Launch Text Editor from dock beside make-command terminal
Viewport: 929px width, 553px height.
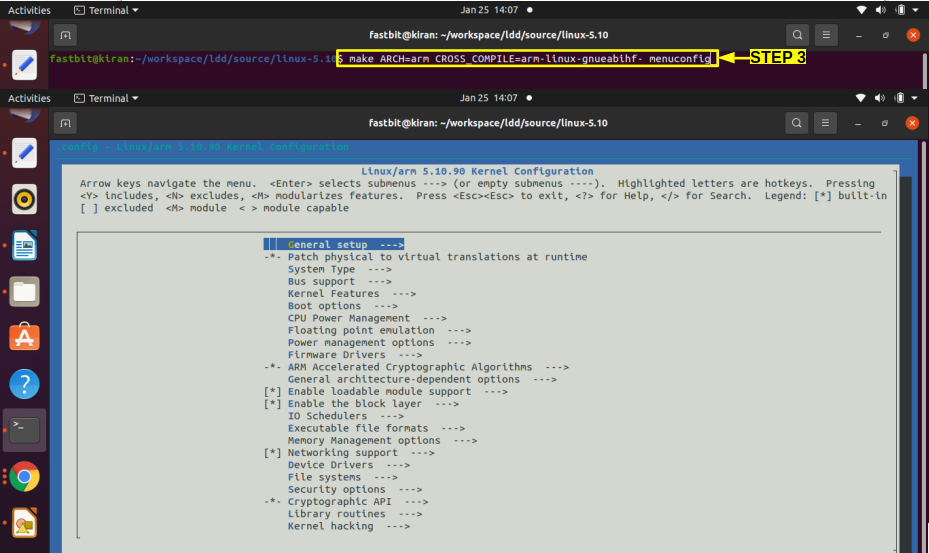(24, 65)
